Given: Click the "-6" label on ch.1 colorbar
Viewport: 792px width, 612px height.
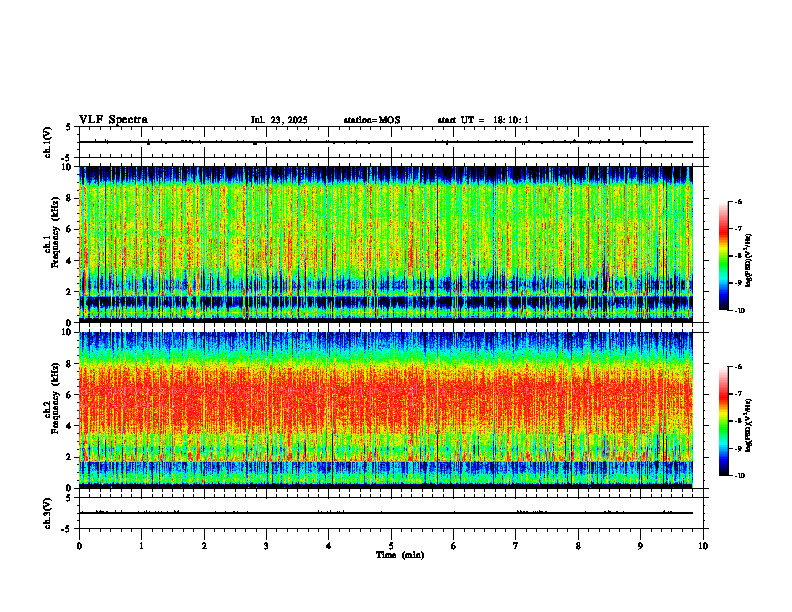Looking at the screenshot, I should click(739, 201).
